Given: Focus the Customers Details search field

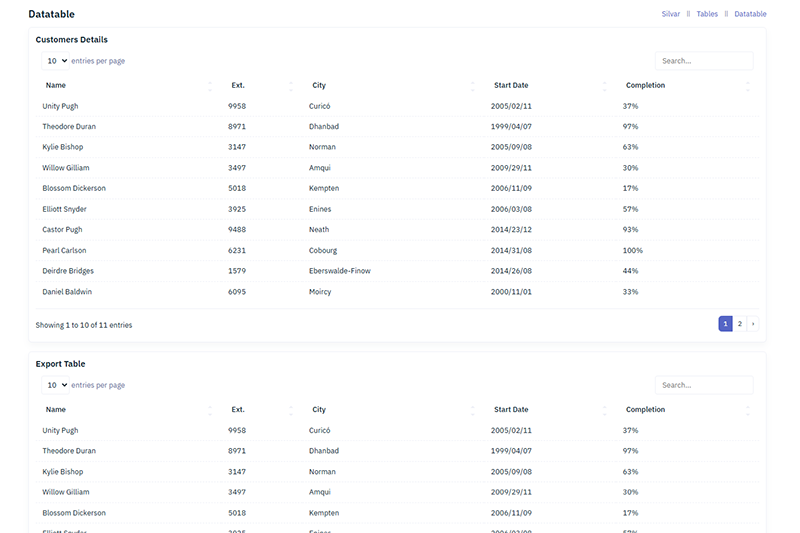Looking at the screenshot, I should (x=703, y=61).
